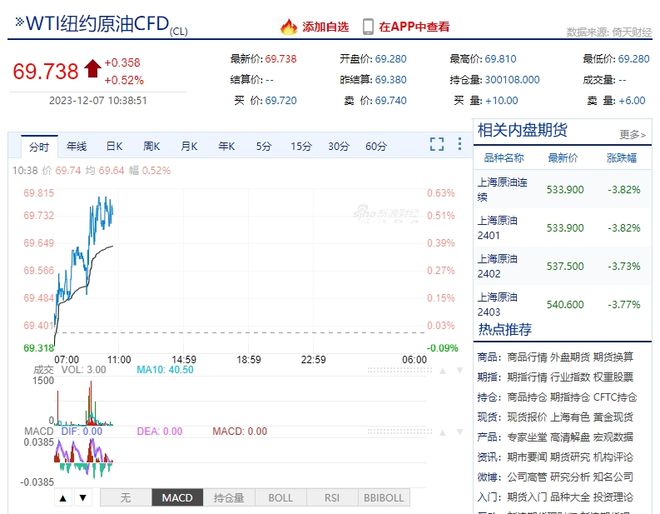Screen dimensions: 660x514
Task: Open 上海原油连续 futures row
Action: tap(563, 189)
